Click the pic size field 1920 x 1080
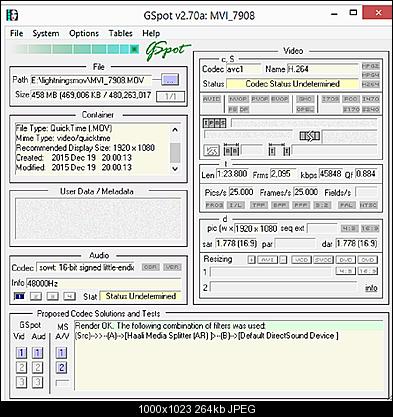The width and height of the screenshot is (393, 417). pyautogui.click(x=256, y=229)
